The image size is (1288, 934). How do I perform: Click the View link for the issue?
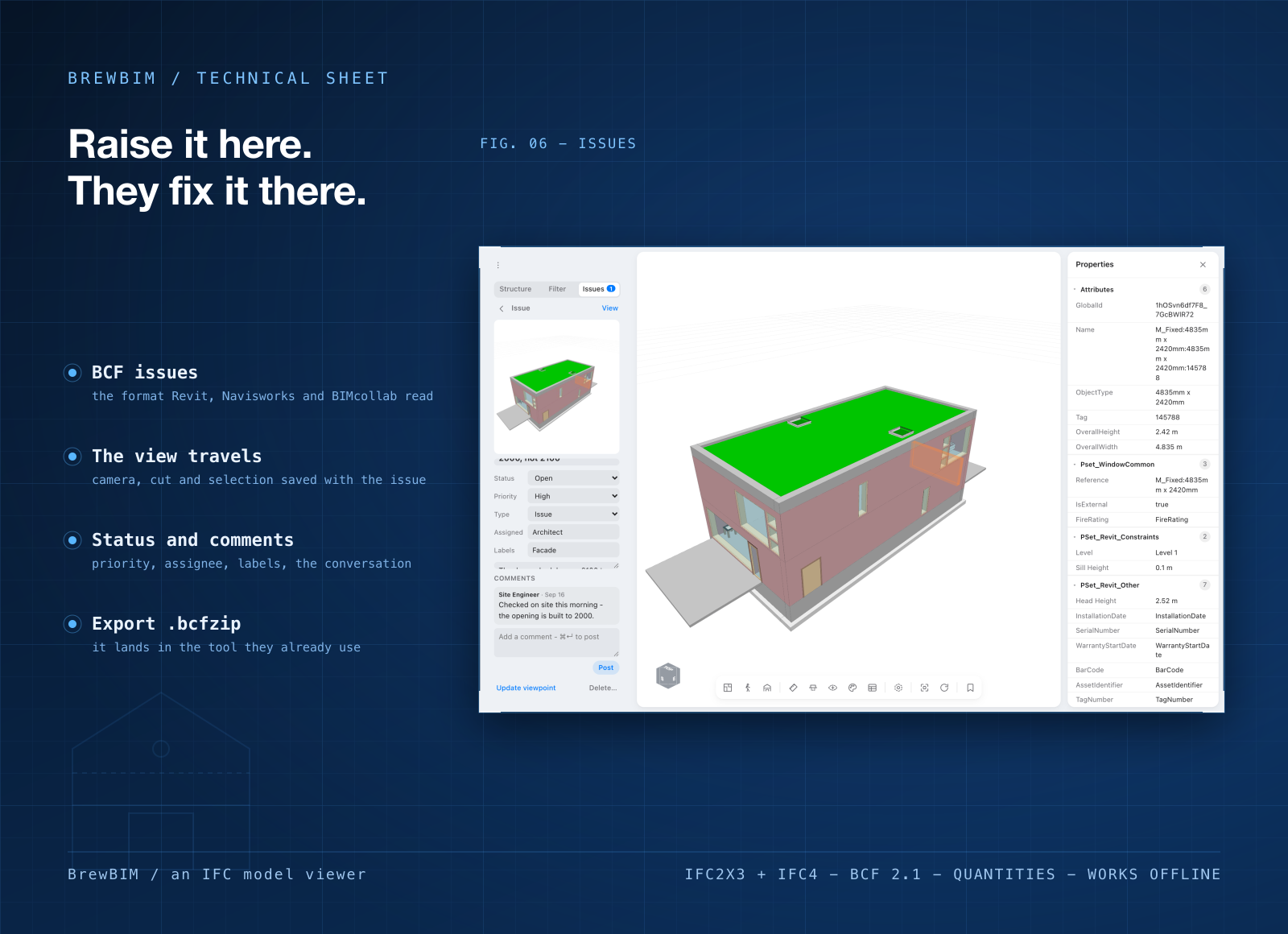point(610,308)
